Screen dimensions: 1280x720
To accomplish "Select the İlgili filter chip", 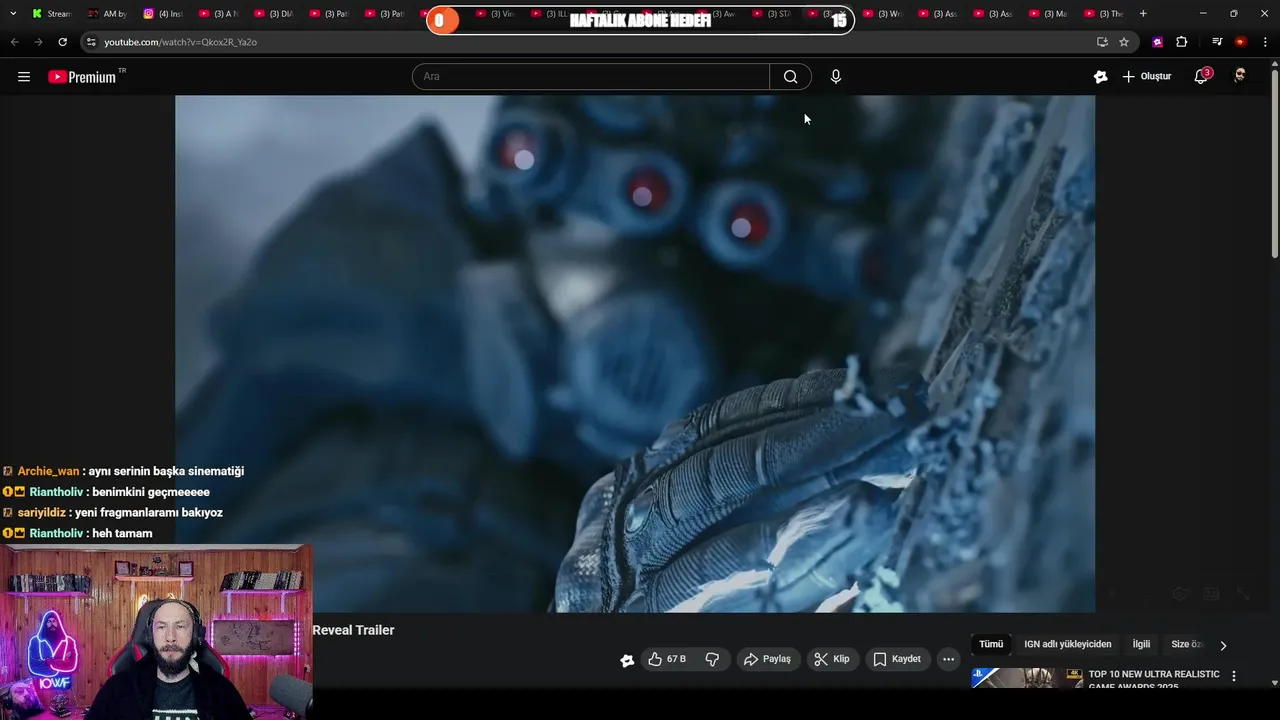I will tap(1141, 645).
